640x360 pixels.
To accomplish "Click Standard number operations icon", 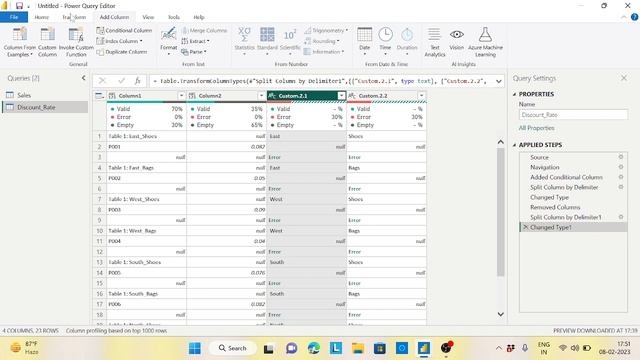I will (x=267, y=35).
